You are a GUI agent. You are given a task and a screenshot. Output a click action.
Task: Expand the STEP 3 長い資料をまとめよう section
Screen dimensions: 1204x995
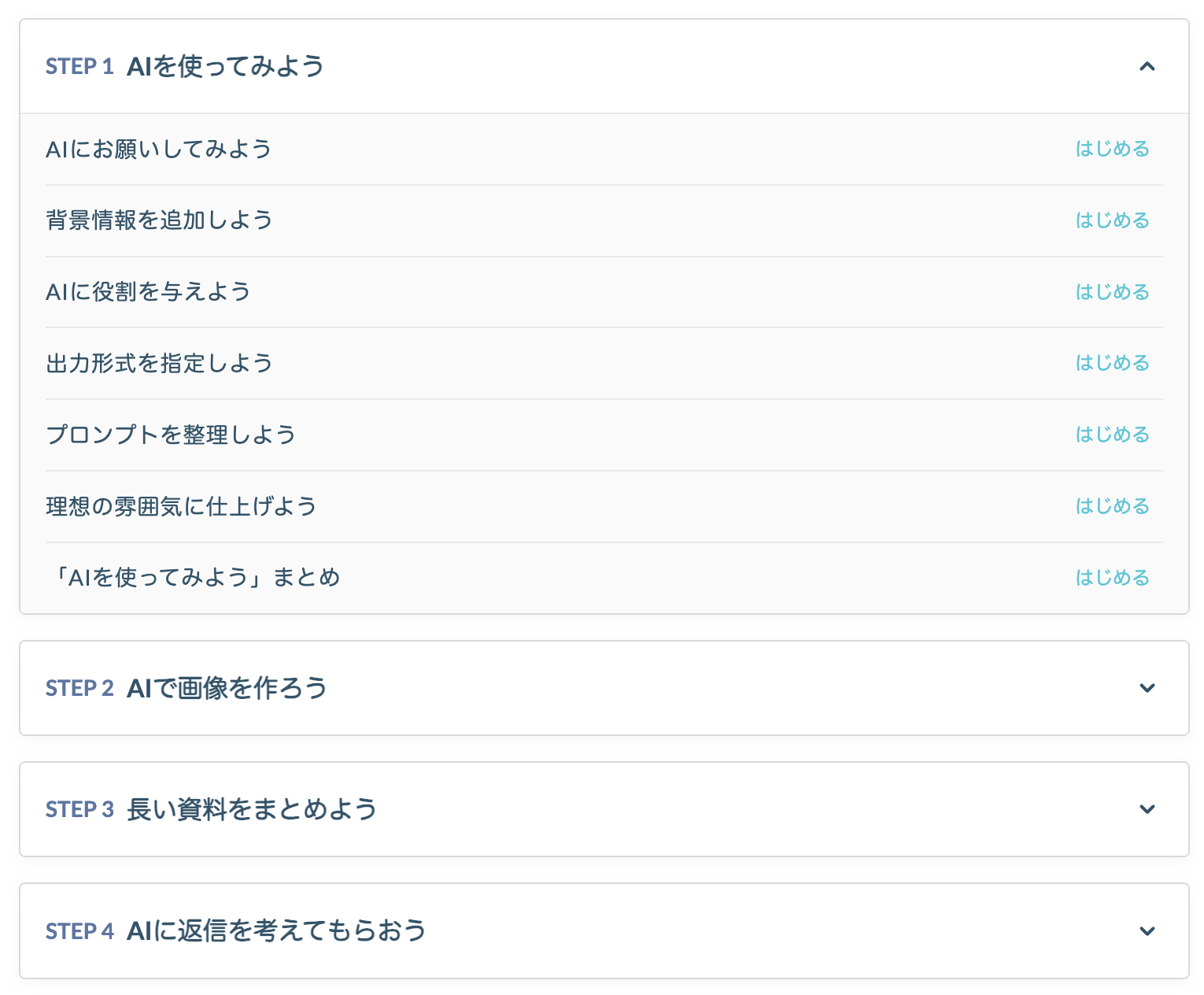tap(1148, 809)
